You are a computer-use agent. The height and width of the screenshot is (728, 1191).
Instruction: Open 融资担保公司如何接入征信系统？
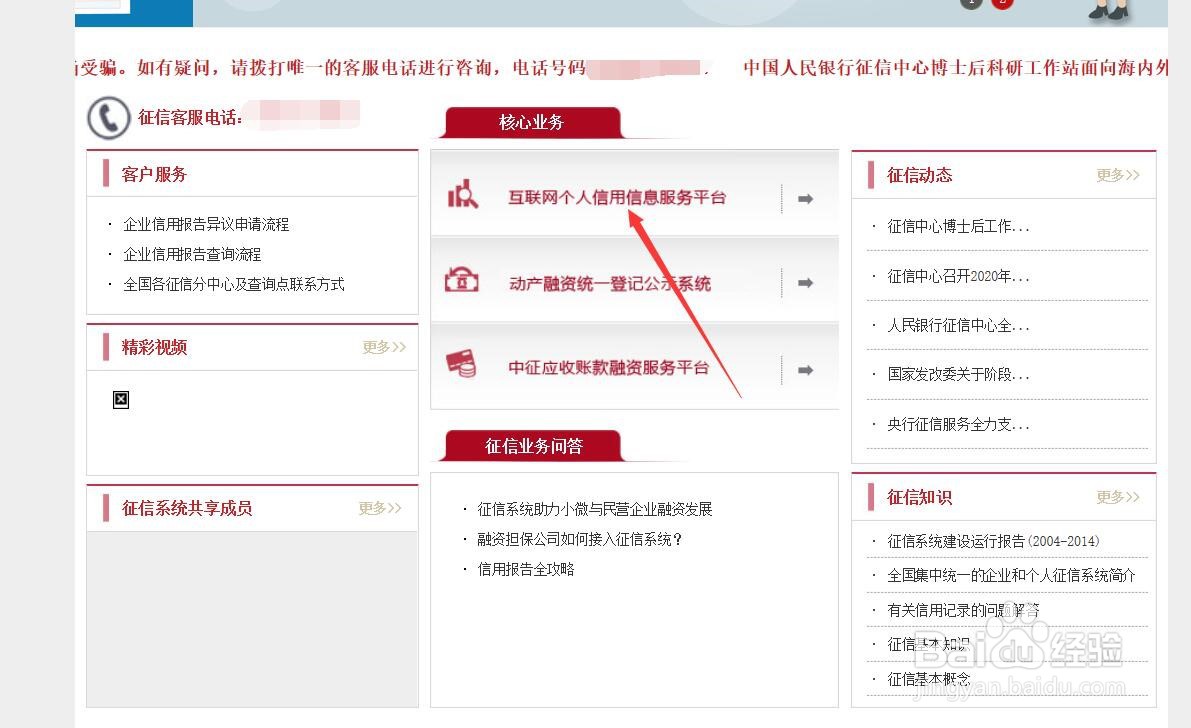coord(580,540)
